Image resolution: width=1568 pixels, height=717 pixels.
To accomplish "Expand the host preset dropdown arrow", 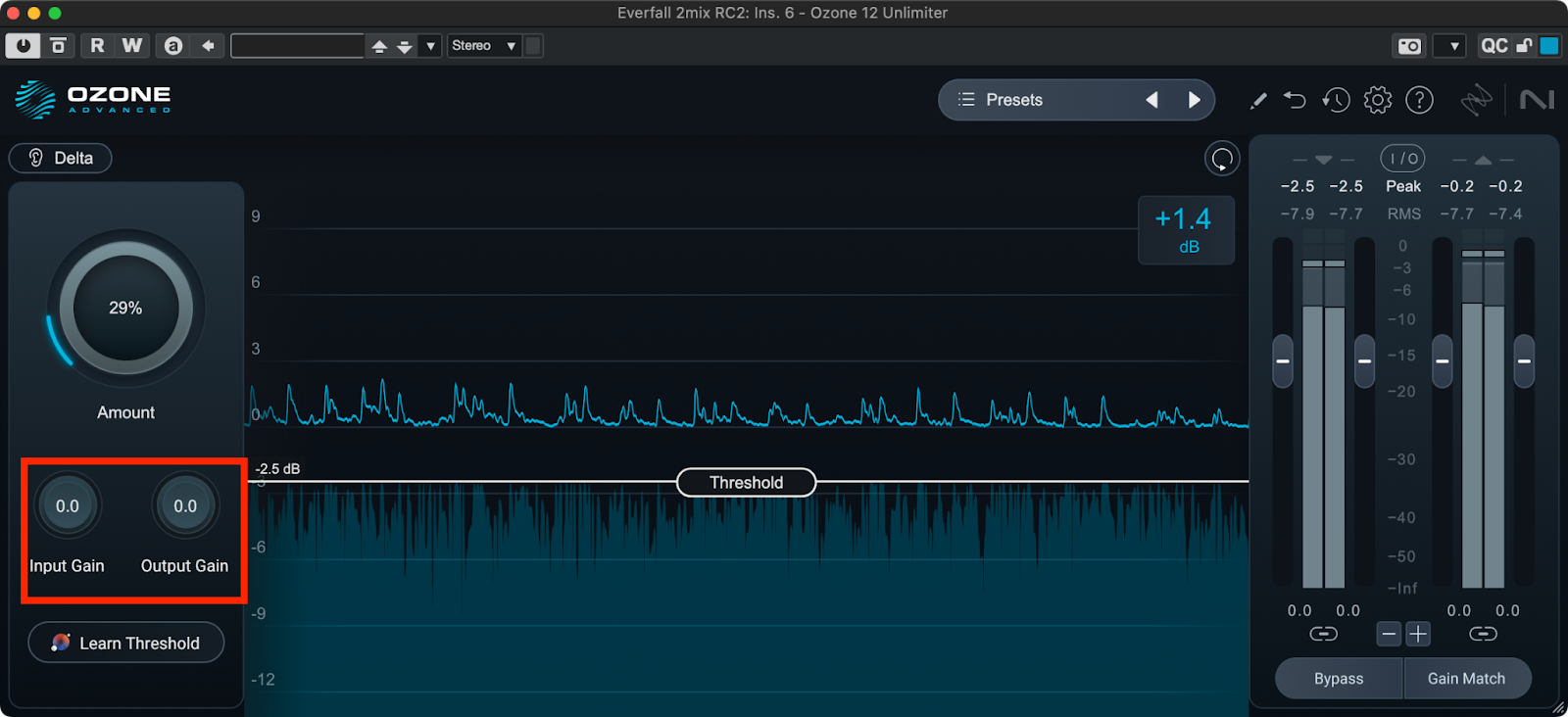I will [x=430, y=46].
